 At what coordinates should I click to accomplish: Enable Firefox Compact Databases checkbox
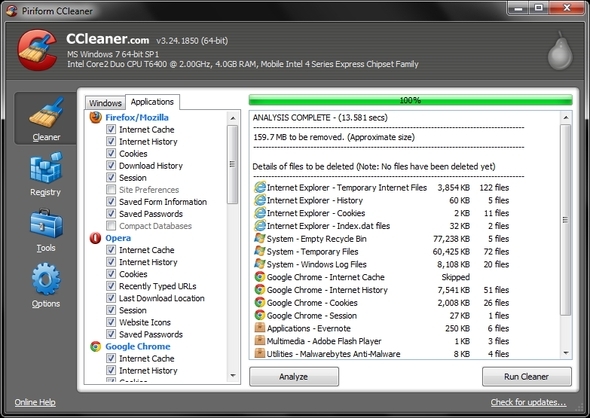pos(111,226)
